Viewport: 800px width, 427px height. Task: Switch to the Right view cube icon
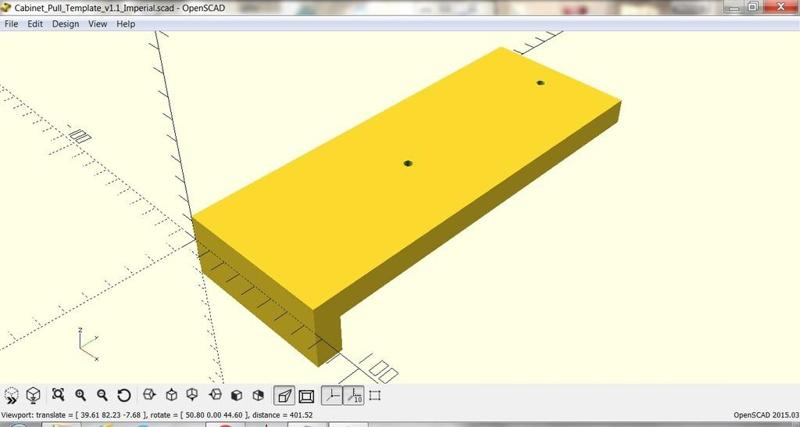coord(149,395)
